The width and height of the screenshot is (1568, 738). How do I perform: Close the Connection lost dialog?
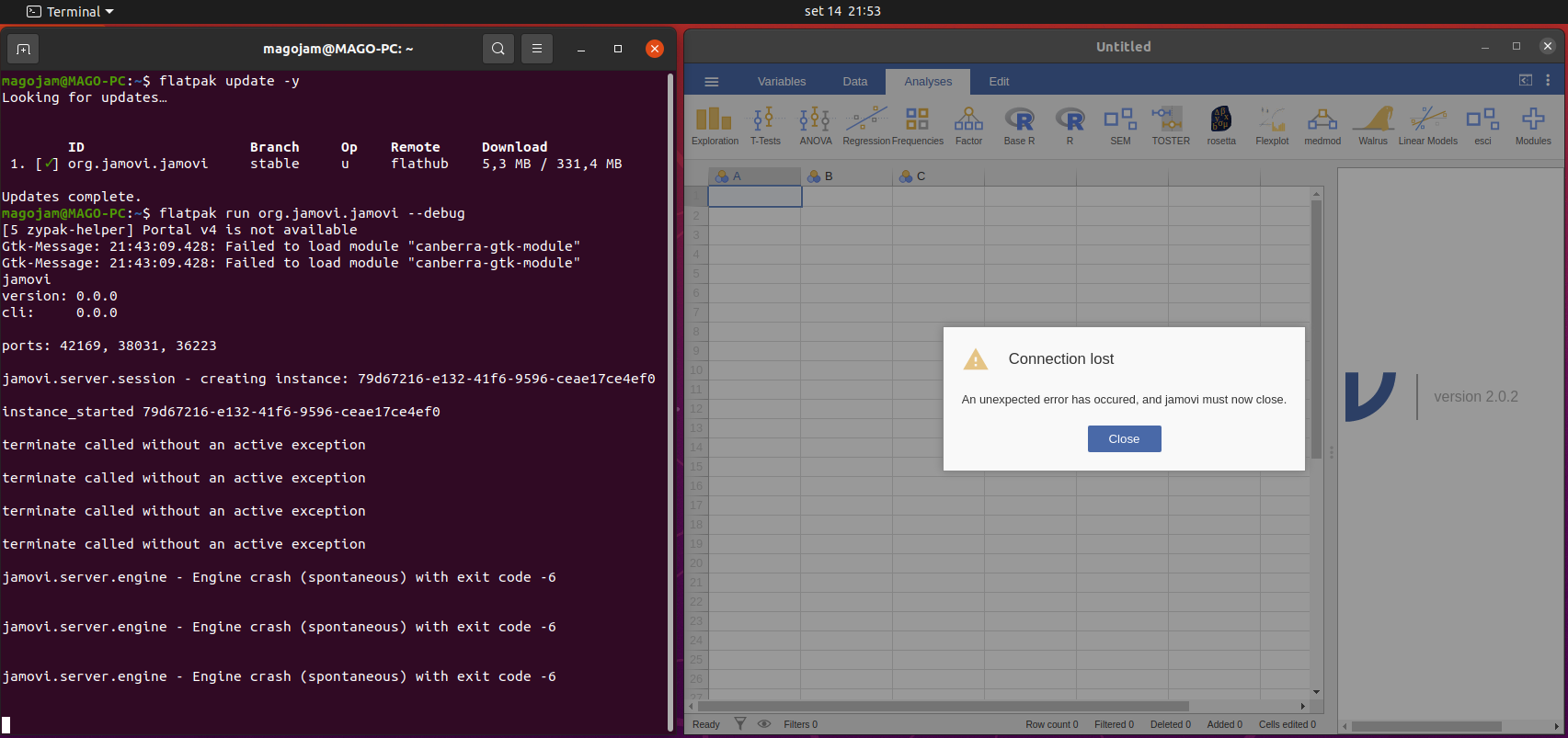[1124, 438]
